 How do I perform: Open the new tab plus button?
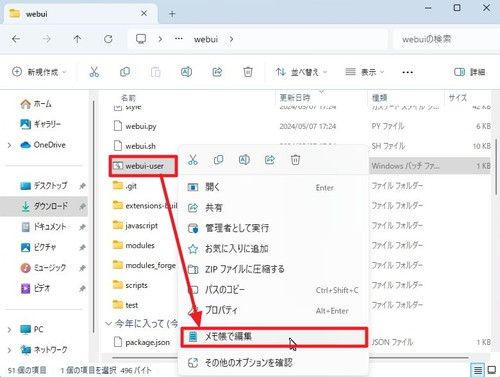click(x=172, y=14)
